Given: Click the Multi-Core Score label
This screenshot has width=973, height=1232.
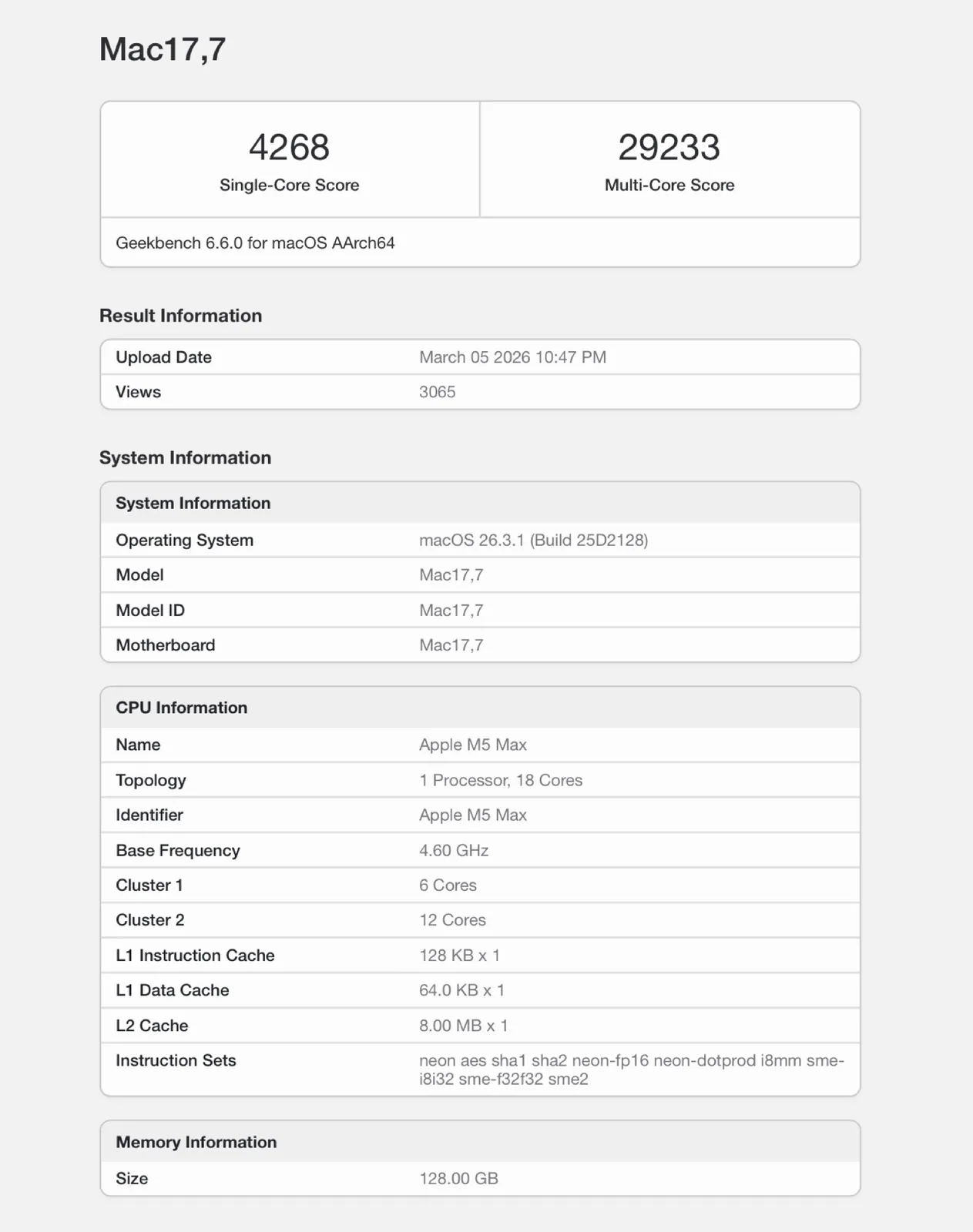Looking at the screenshot, I should [x=669, y=185].
